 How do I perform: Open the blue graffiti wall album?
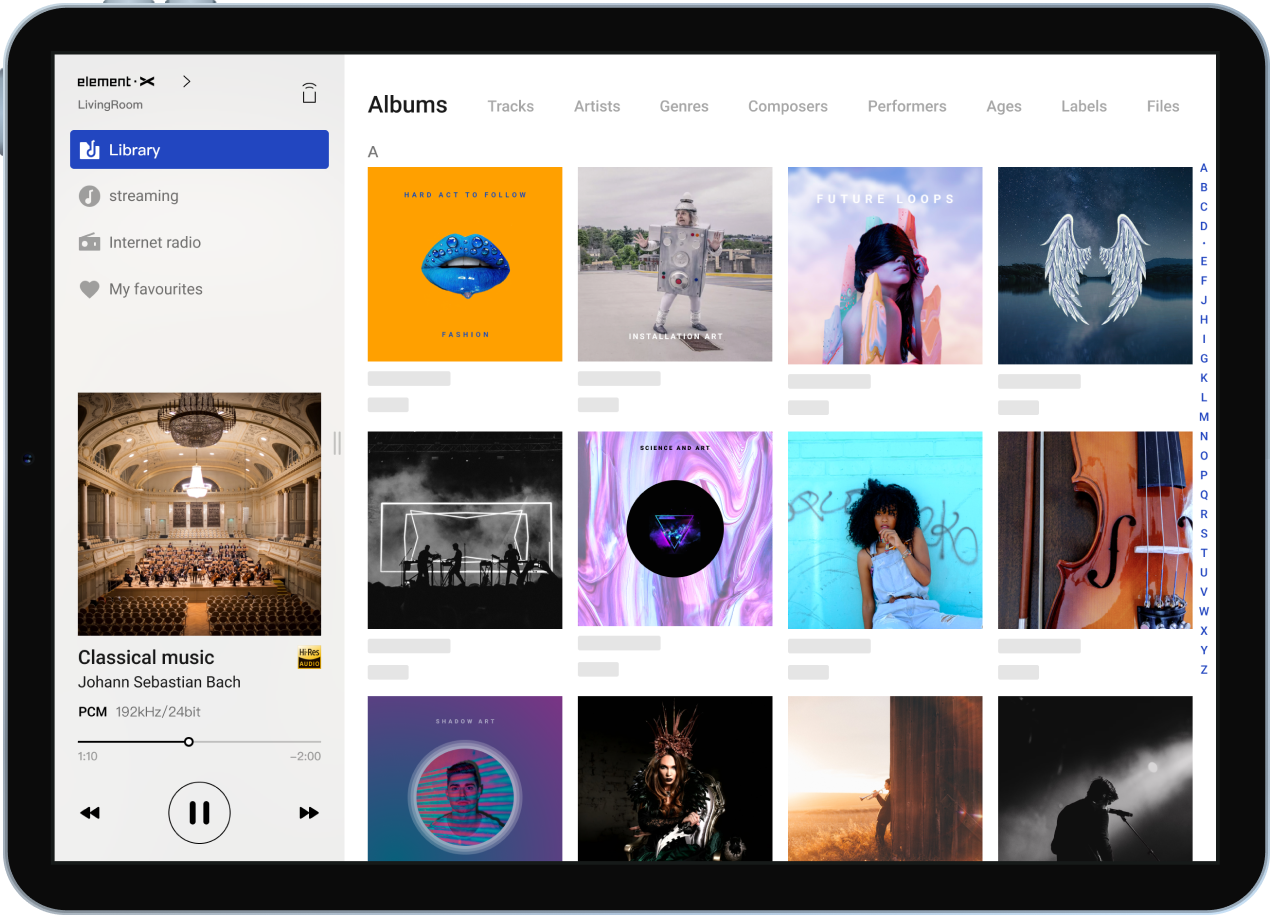pyautogui.click(x=885, y=530)
